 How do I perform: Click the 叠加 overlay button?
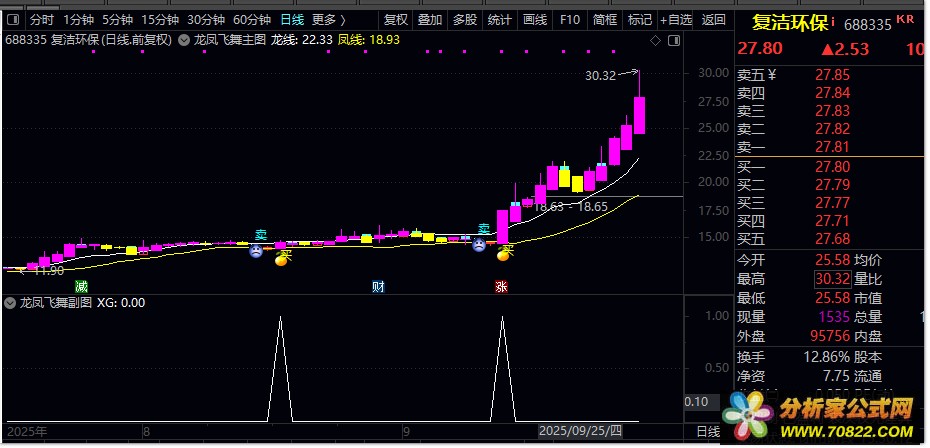click(x=430, y=20)
